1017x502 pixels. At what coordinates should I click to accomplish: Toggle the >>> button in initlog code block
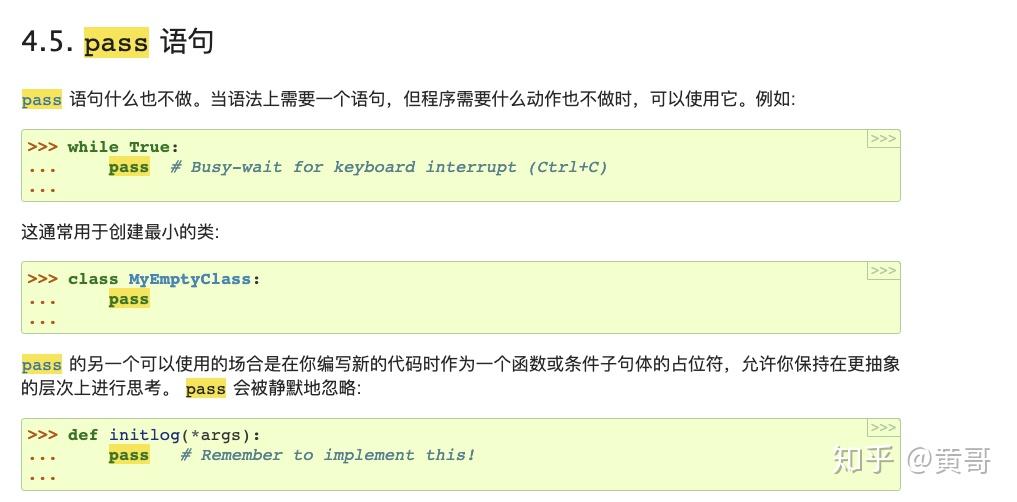(x=882, y=428)
